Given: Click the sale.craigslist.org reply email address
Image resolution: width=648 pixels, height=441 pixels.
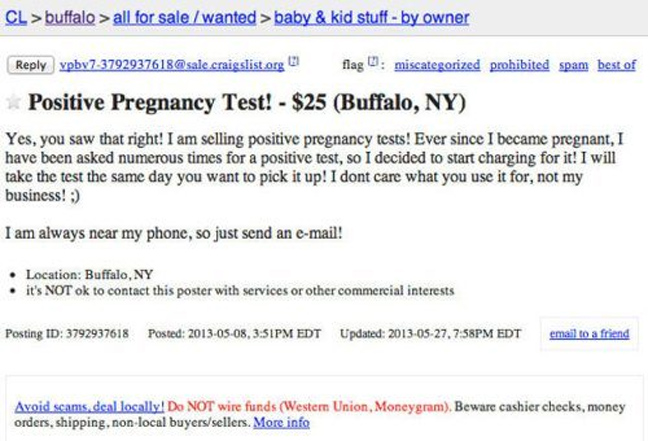Looking at the screenshot, I should pos(172,65).
